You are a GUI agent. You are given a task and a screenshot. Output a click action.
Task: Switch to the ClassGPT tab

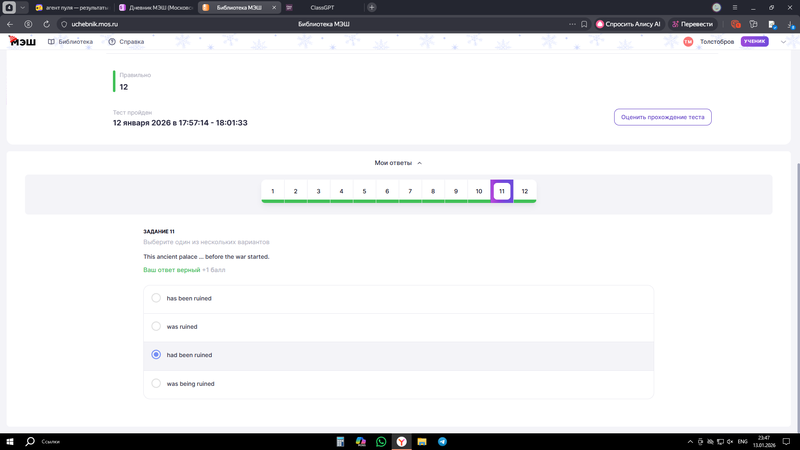point(322,7)
